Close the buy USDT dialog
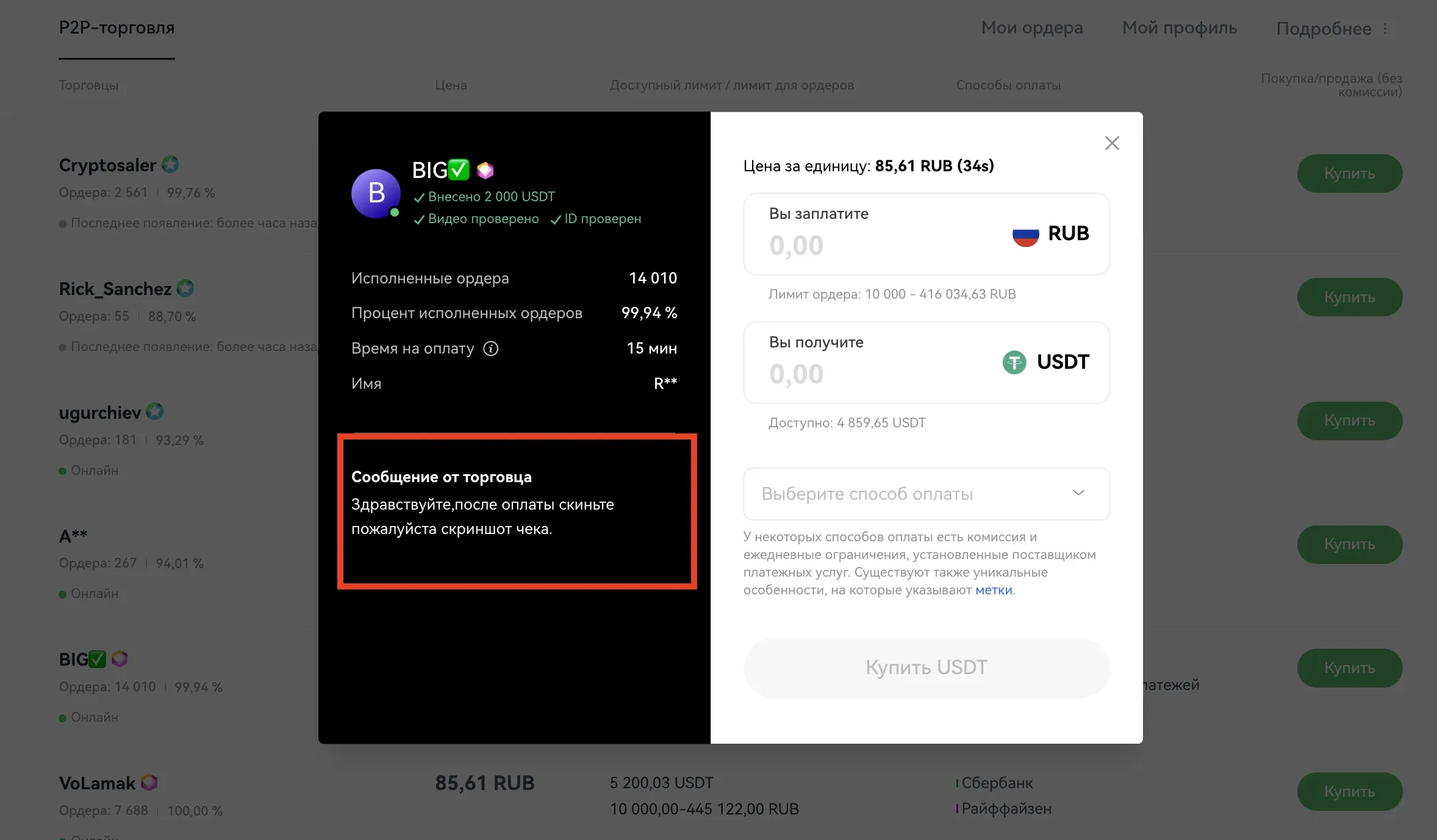This screenshot has width=1437, height=840. point(1112,143)
